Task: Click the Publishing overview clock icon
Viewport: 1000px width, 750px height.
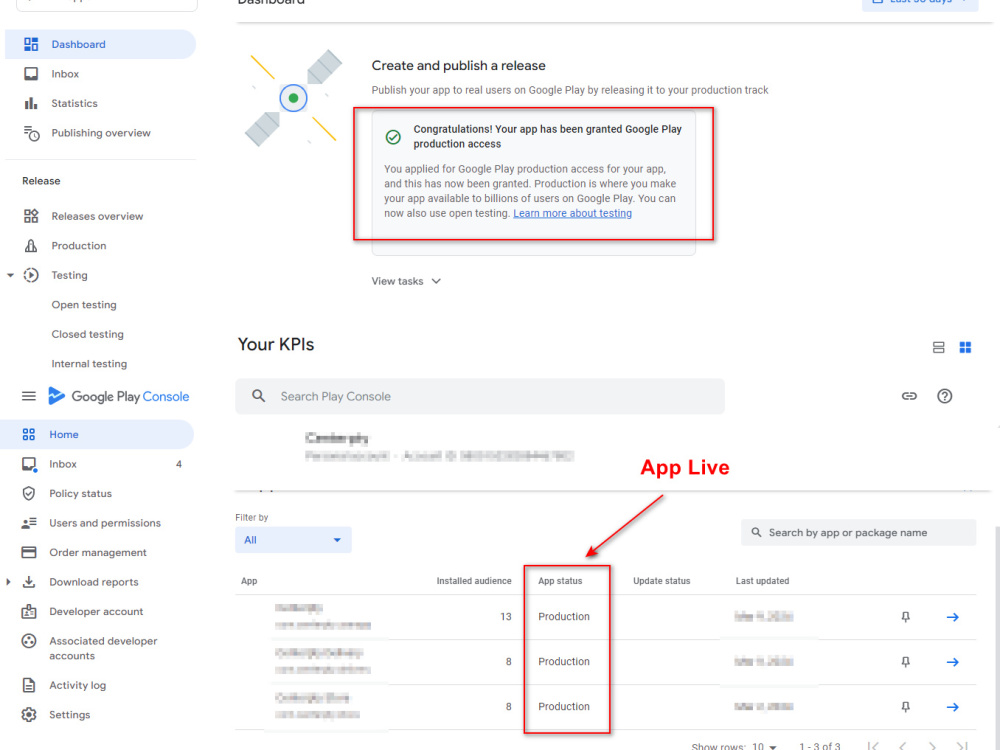Action: coord(31,133)
